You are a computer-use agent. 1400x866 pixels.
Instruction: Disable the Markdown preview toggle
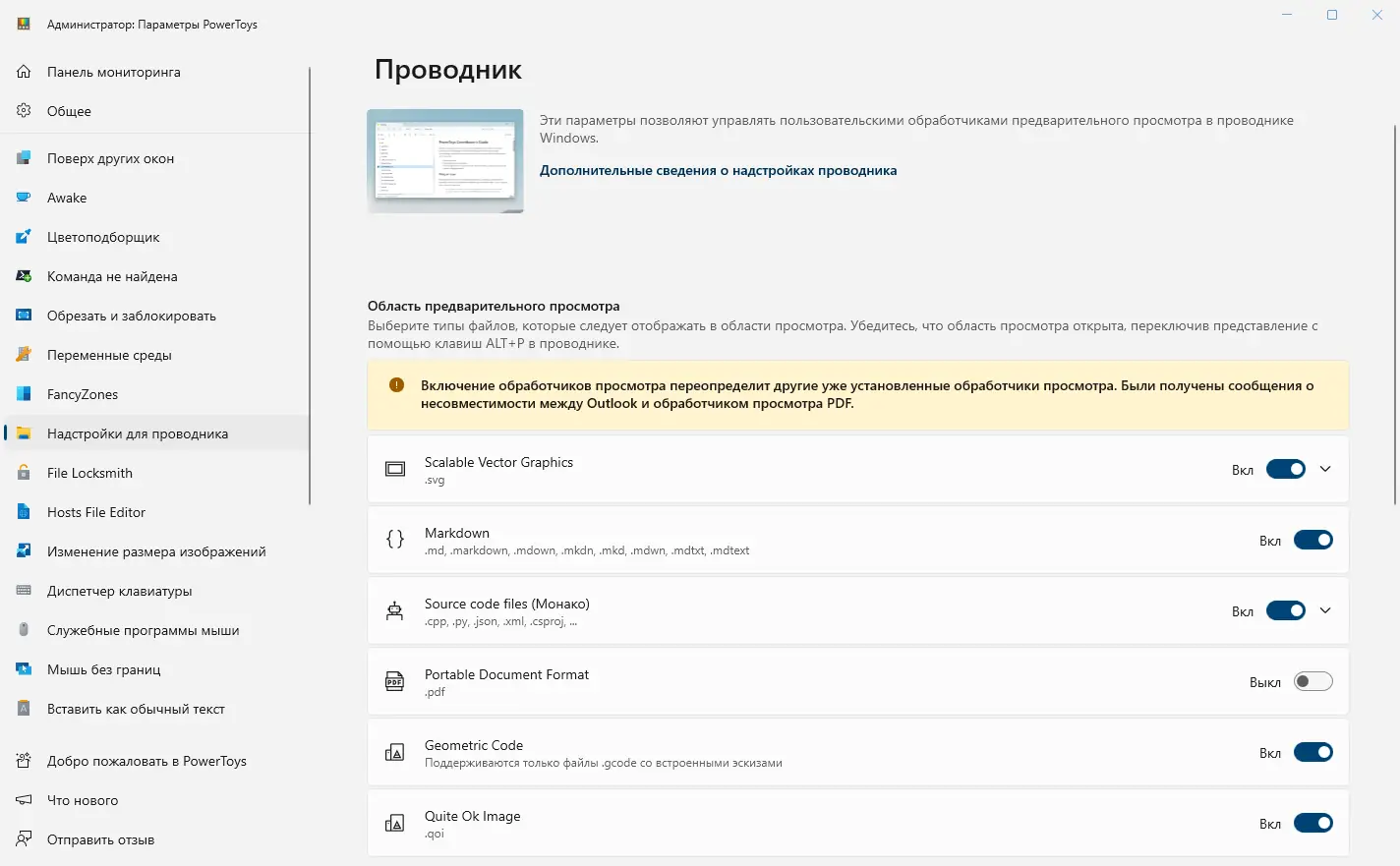1313,540
